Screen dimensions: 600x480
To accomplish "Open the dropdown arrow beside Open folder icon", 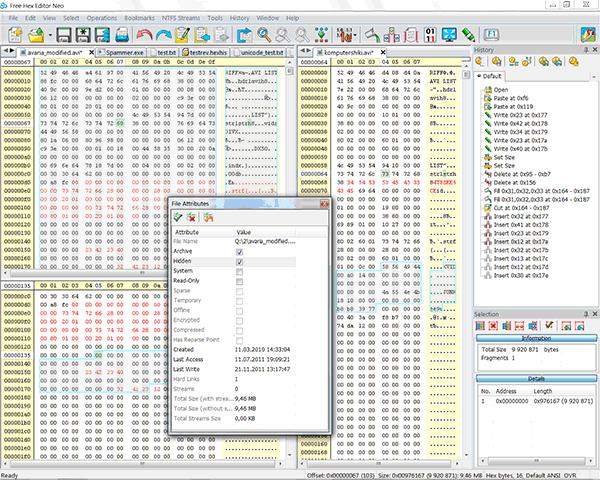I will point(50,35).
